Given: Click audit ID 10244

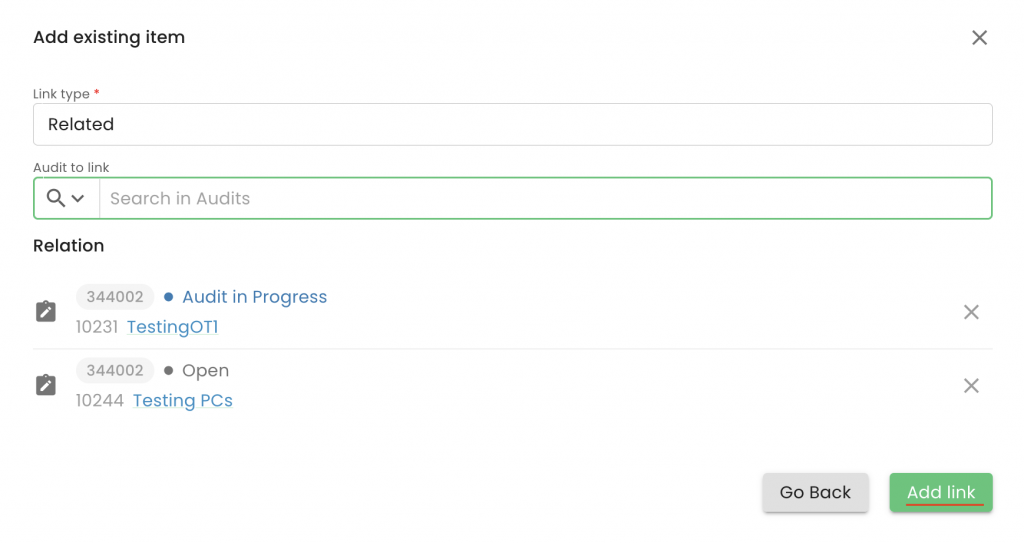Looking at the screenshot, I should [100, 401].
